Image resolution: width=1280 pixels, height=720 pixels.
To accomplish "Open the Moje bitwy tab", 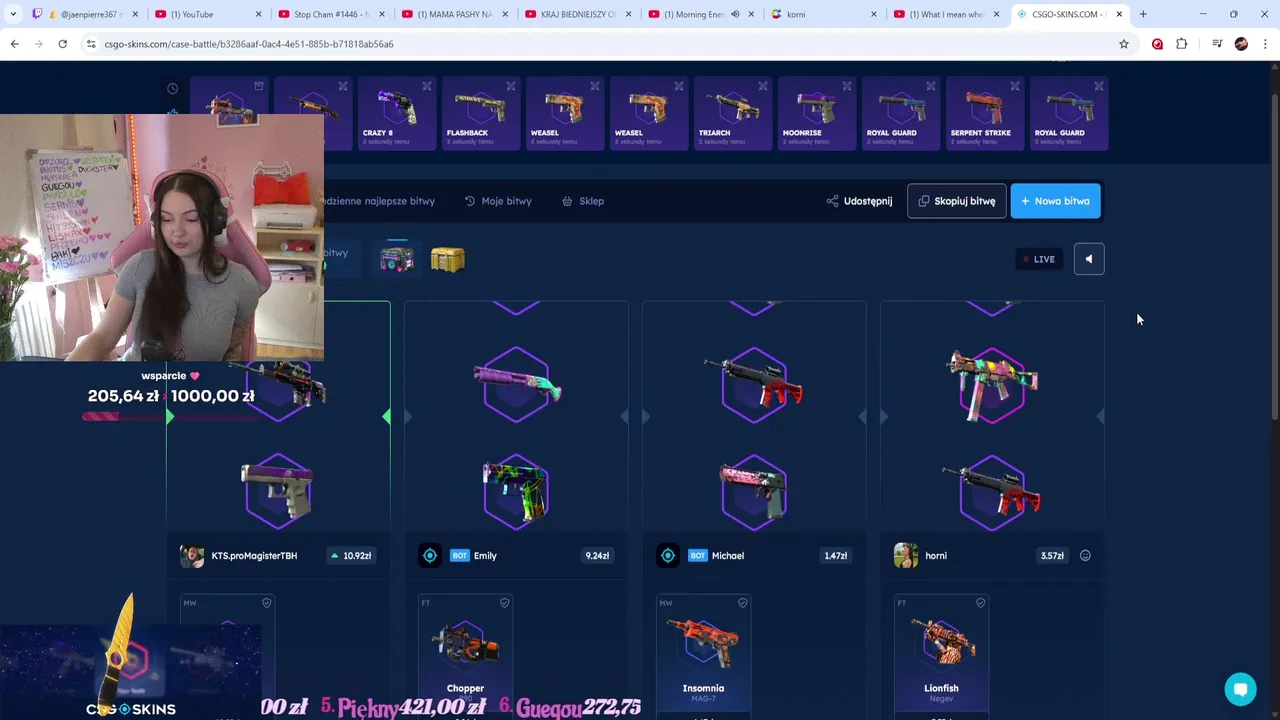I will pos(498,201).
